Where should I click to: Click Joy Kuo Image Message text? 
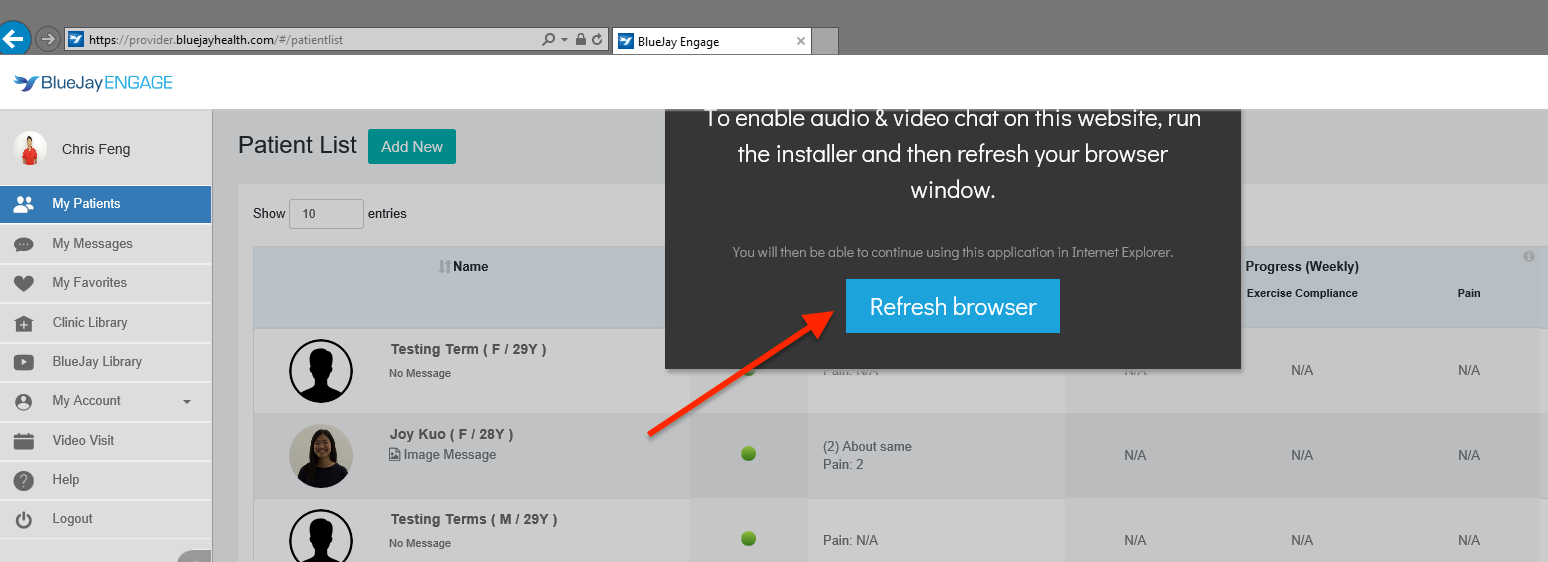click(x=449, y=455)
